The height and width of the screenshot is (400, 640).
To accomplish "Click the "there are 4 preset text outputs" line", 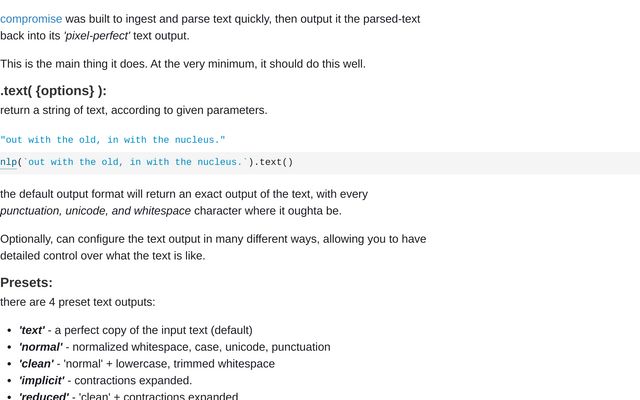I will (78, 302).
